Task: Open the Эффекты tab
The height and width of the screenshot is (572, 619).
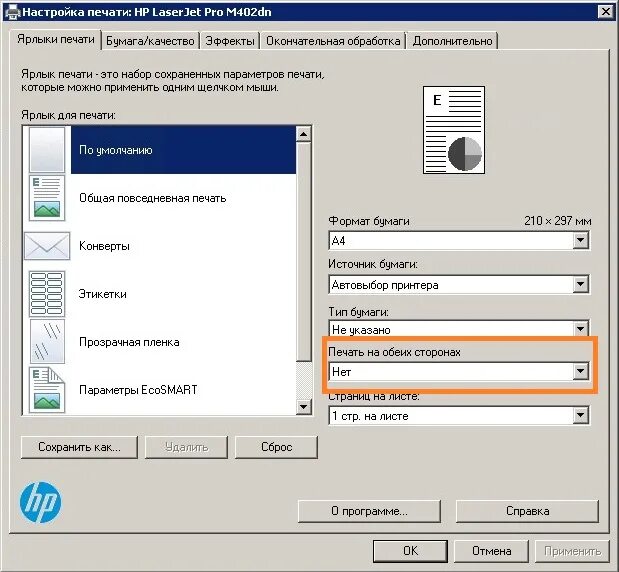Action: 230,41
